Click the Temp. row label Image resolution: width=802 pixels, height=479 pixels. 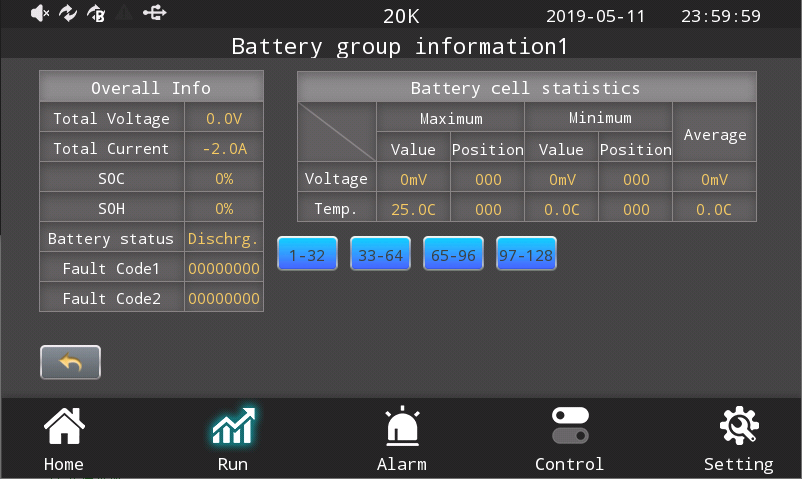[x=337, y=209]
